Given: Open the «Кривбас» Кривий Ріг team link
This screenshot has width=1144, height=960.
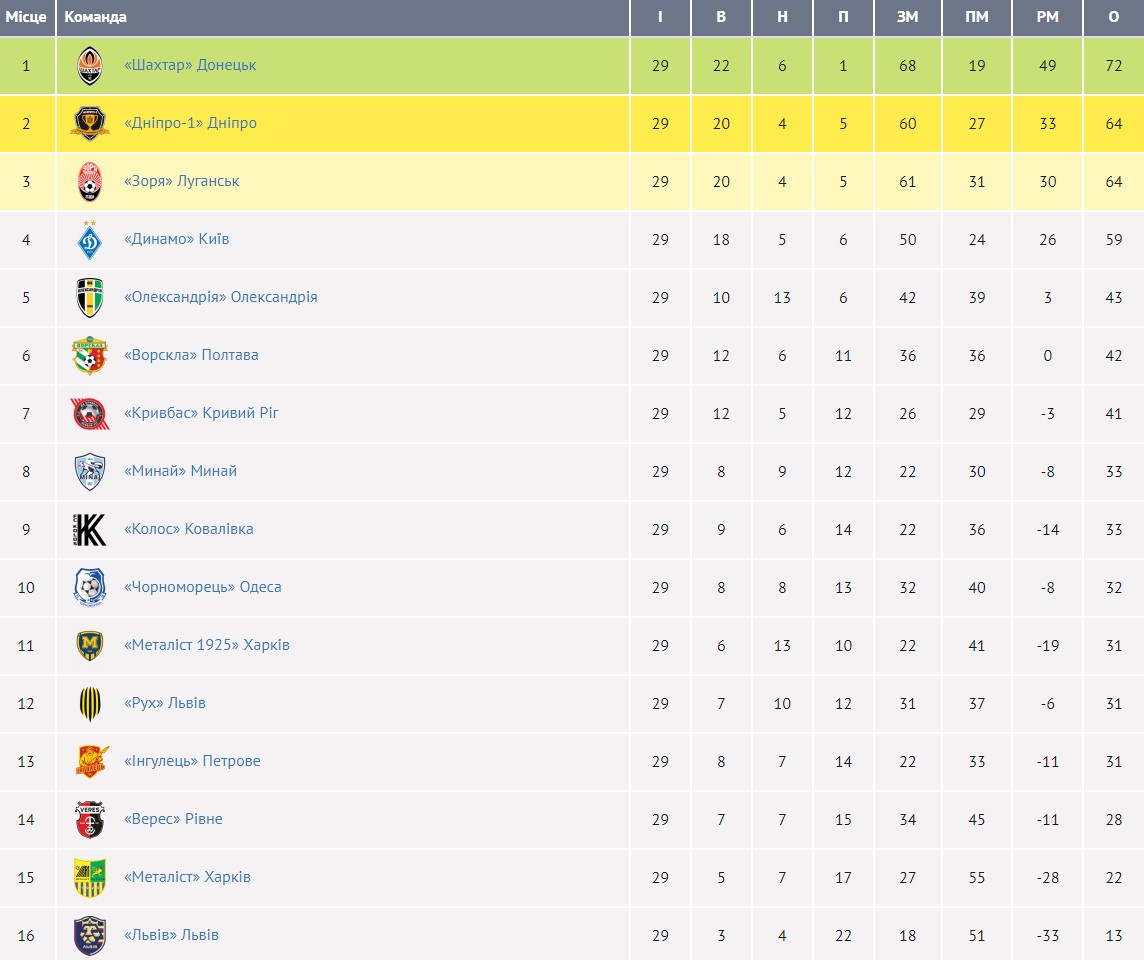Looking at the screenshot, I should [x=201, y=413].
